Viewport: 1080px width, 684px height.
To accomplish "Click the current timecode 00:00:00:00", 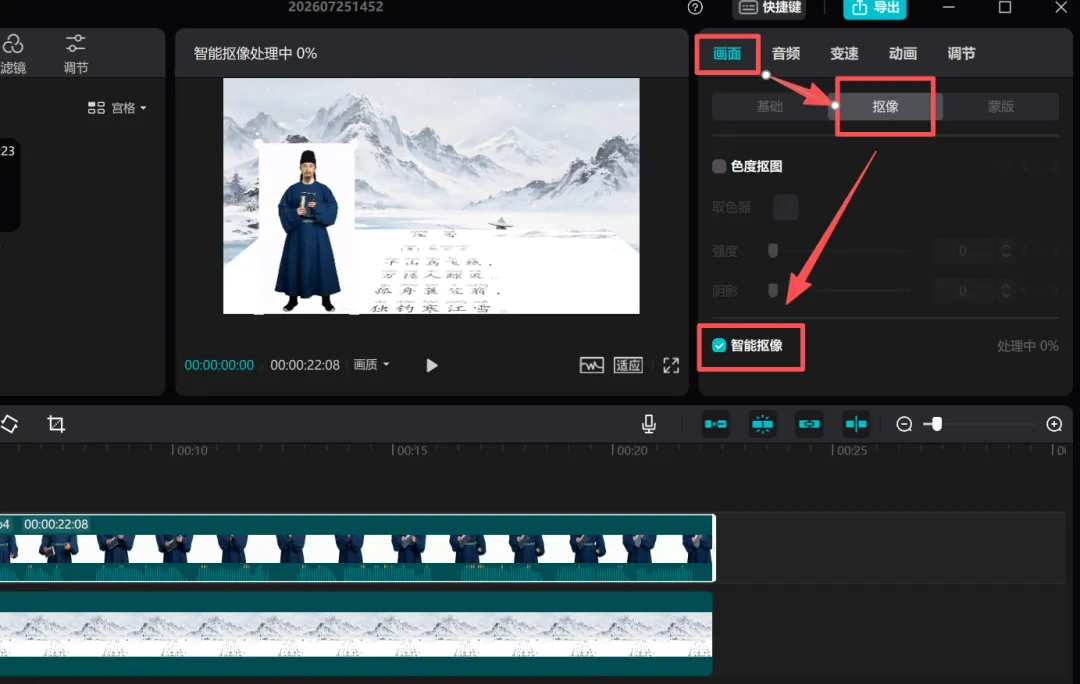I will pyautogui.click(x=219, y=365).
